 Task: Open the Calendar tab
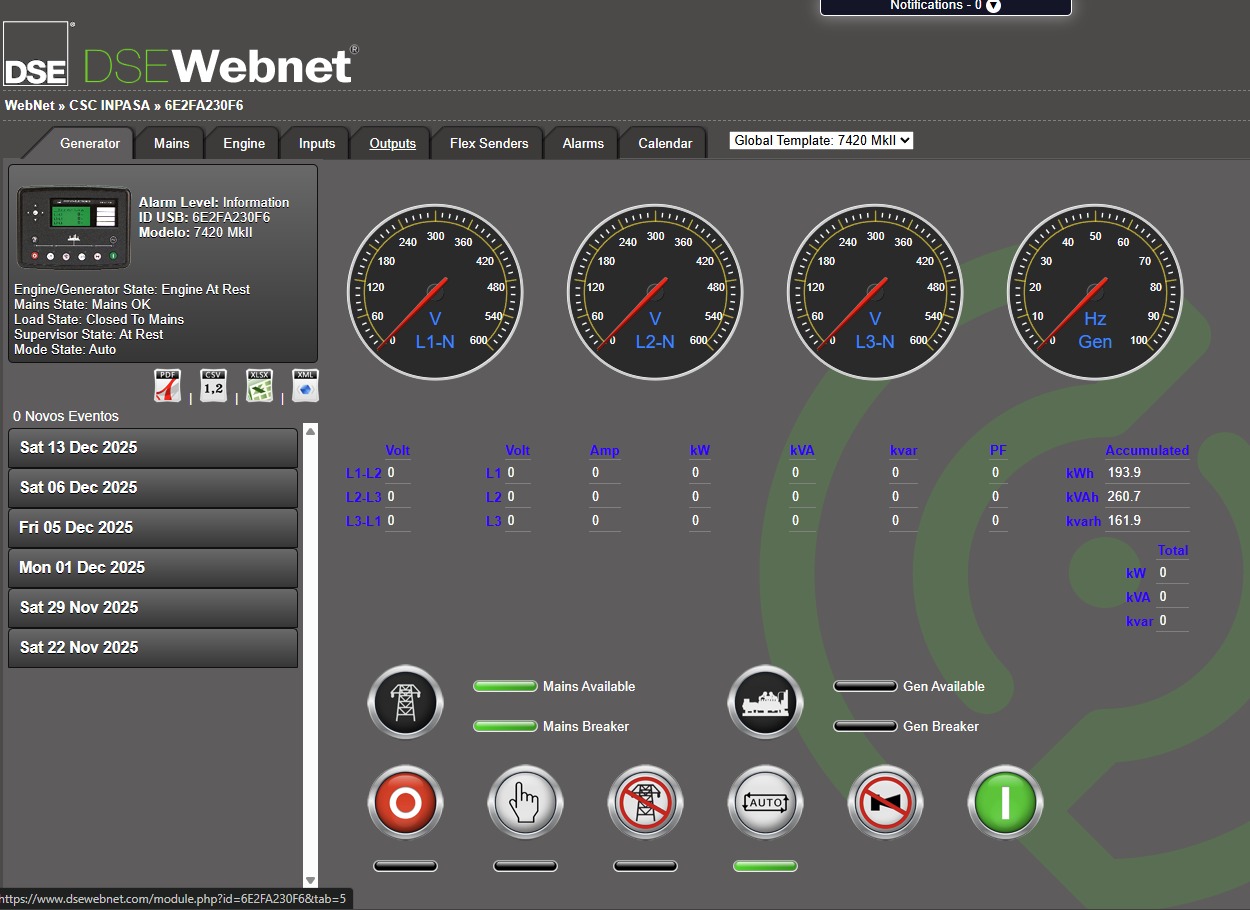point(665,144)
